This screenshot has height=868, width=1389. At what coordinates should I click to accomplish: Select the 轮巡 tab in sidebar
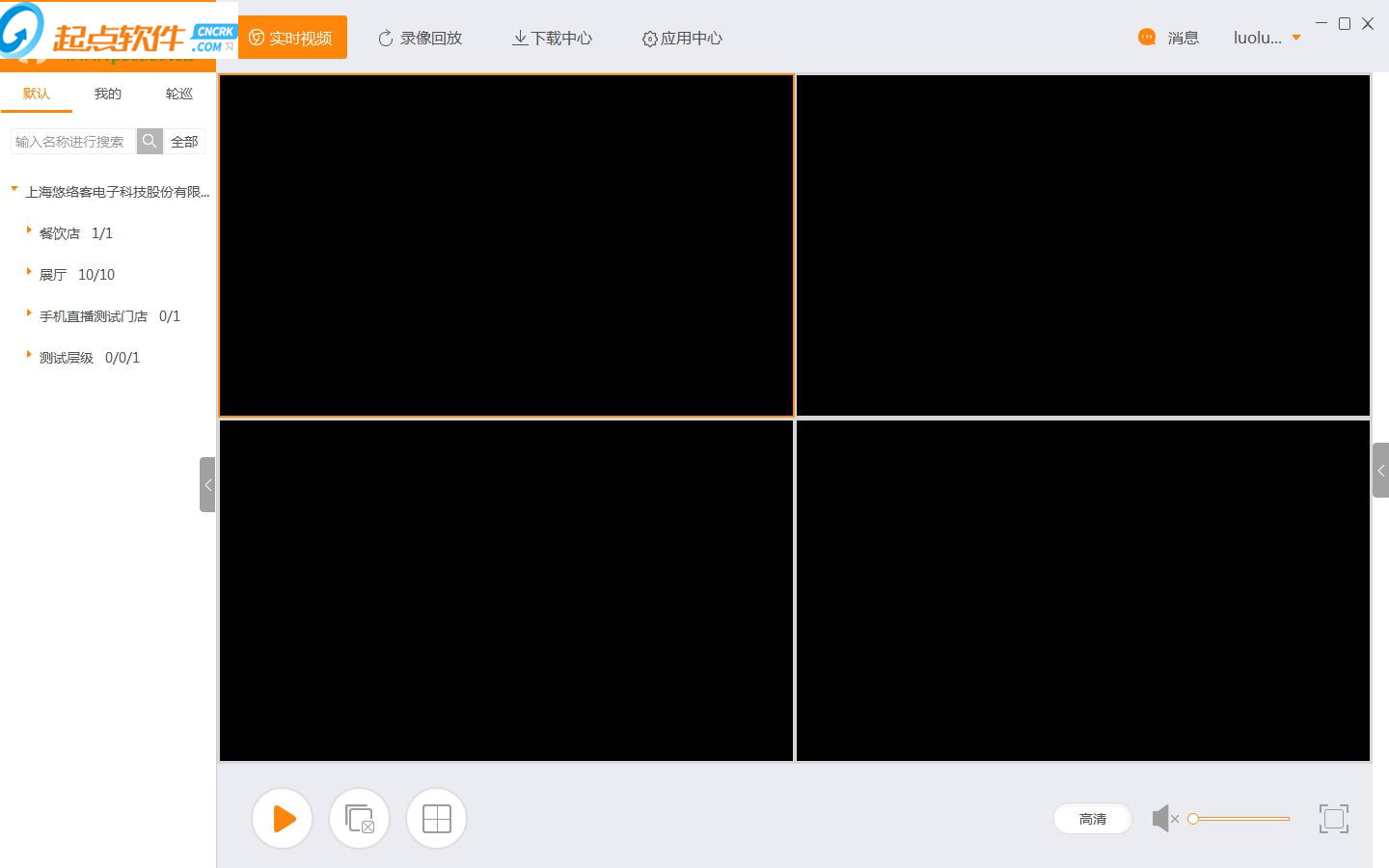point(179,94)
